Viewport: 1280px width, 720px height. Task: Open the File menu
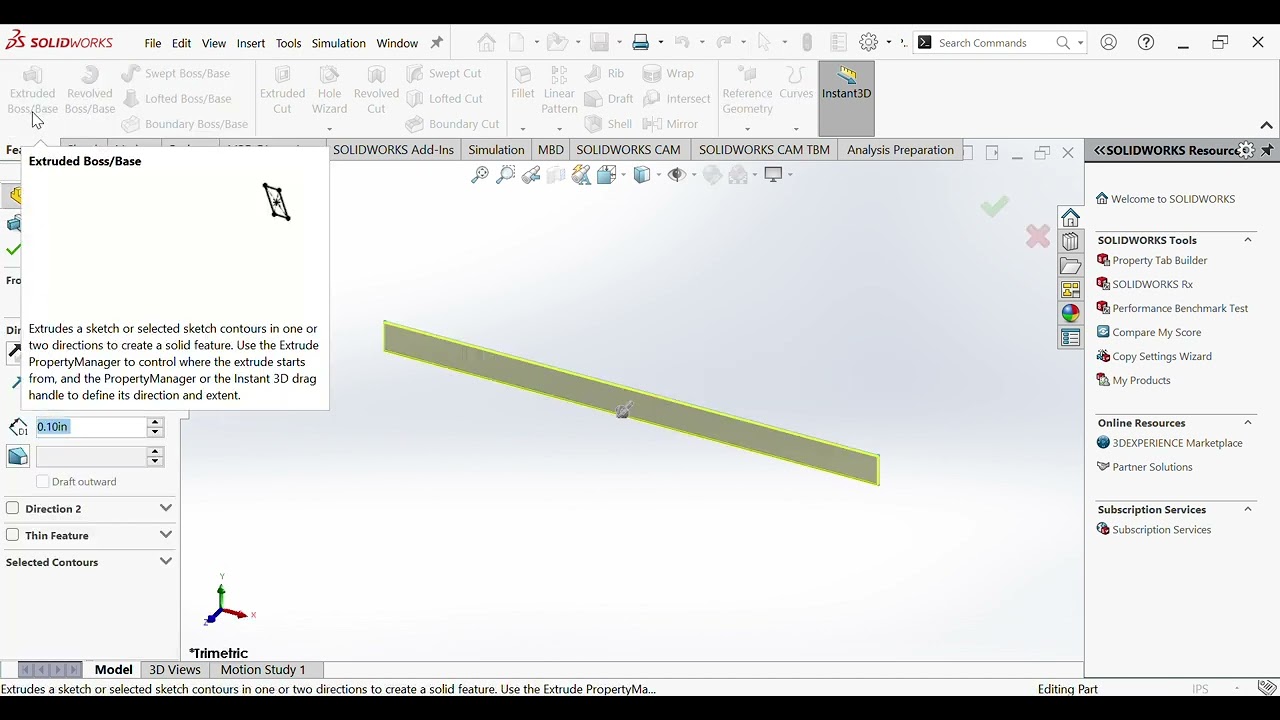click(x=152, y=43)
